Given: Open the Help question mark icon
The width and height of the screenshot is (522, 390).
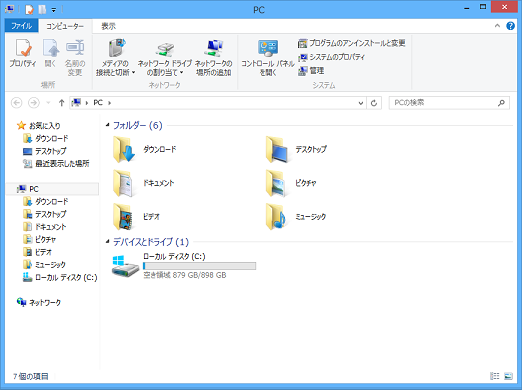Looking at the screenshot, I should point(510,26).
